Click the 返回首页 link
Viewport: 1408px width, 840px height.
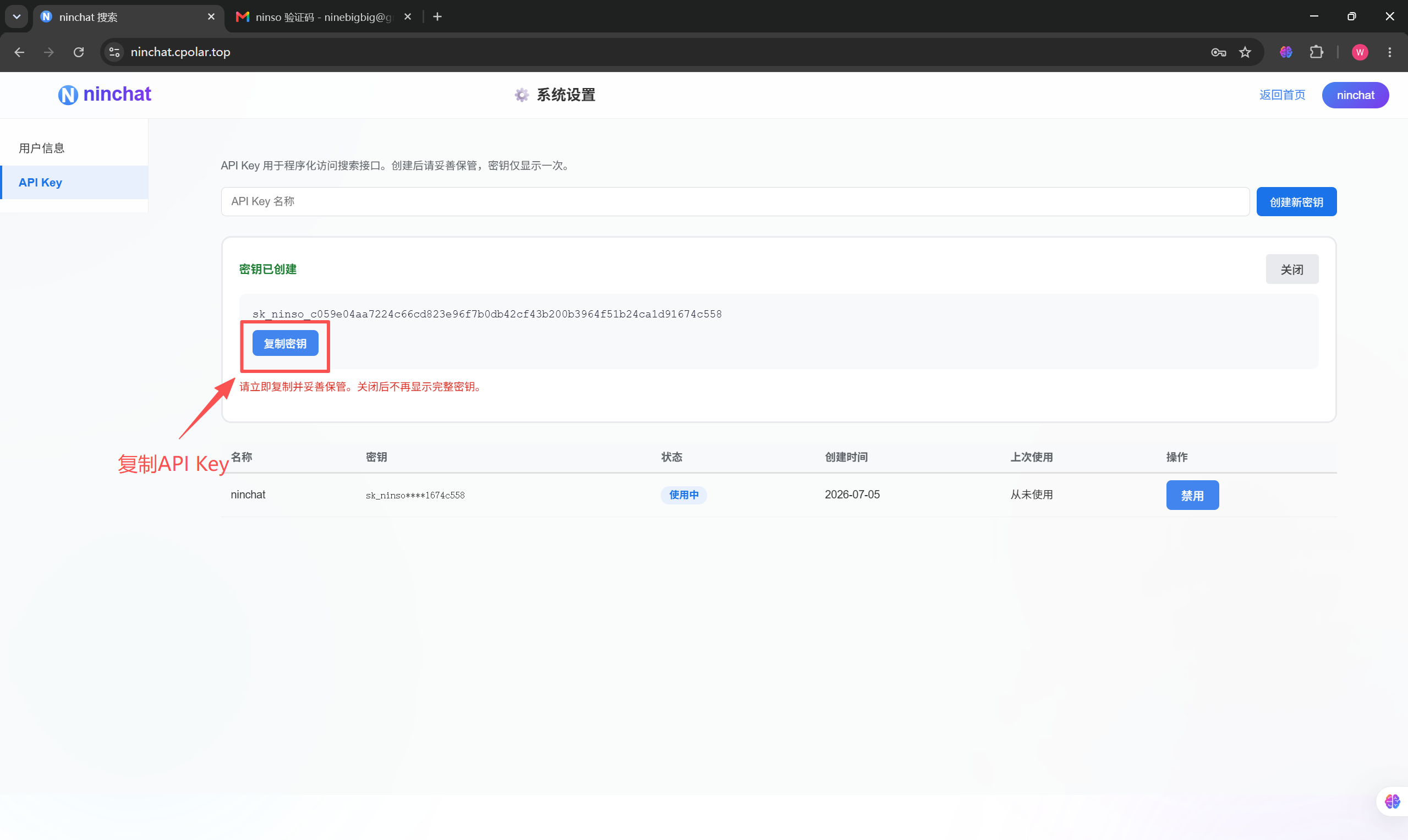[1283, 95]
